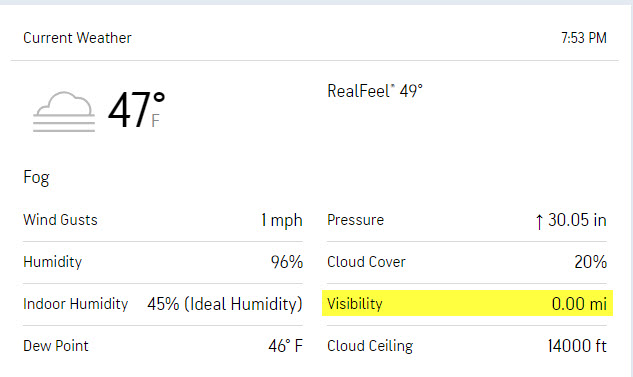Screen dimensions: 633x377
Task: Click the Fog condition label
Action: (36, 178)
